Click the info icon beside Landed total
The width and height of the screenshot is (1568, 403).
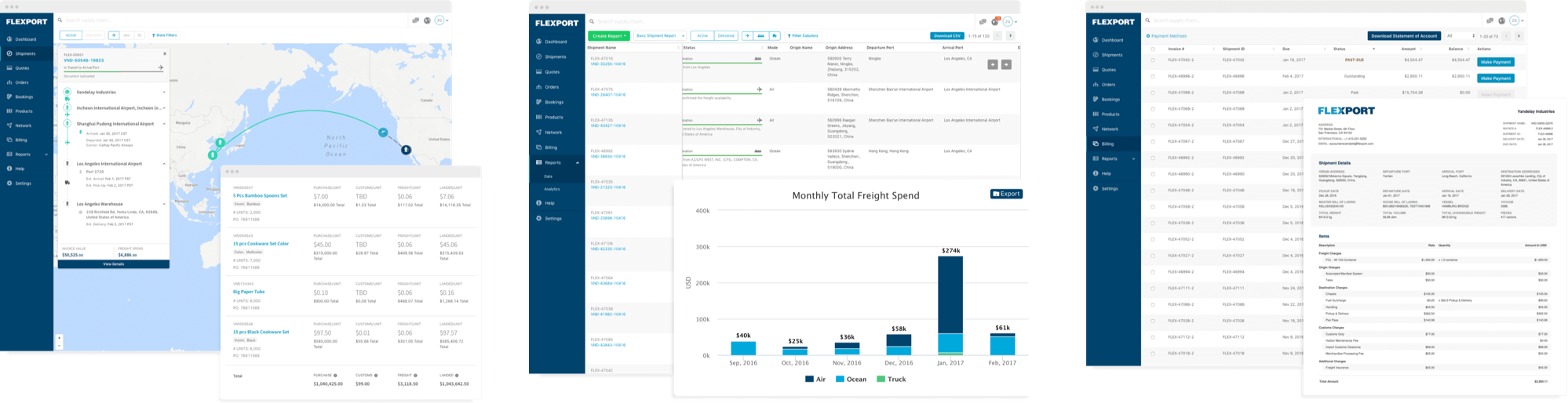tap(457, 376)
